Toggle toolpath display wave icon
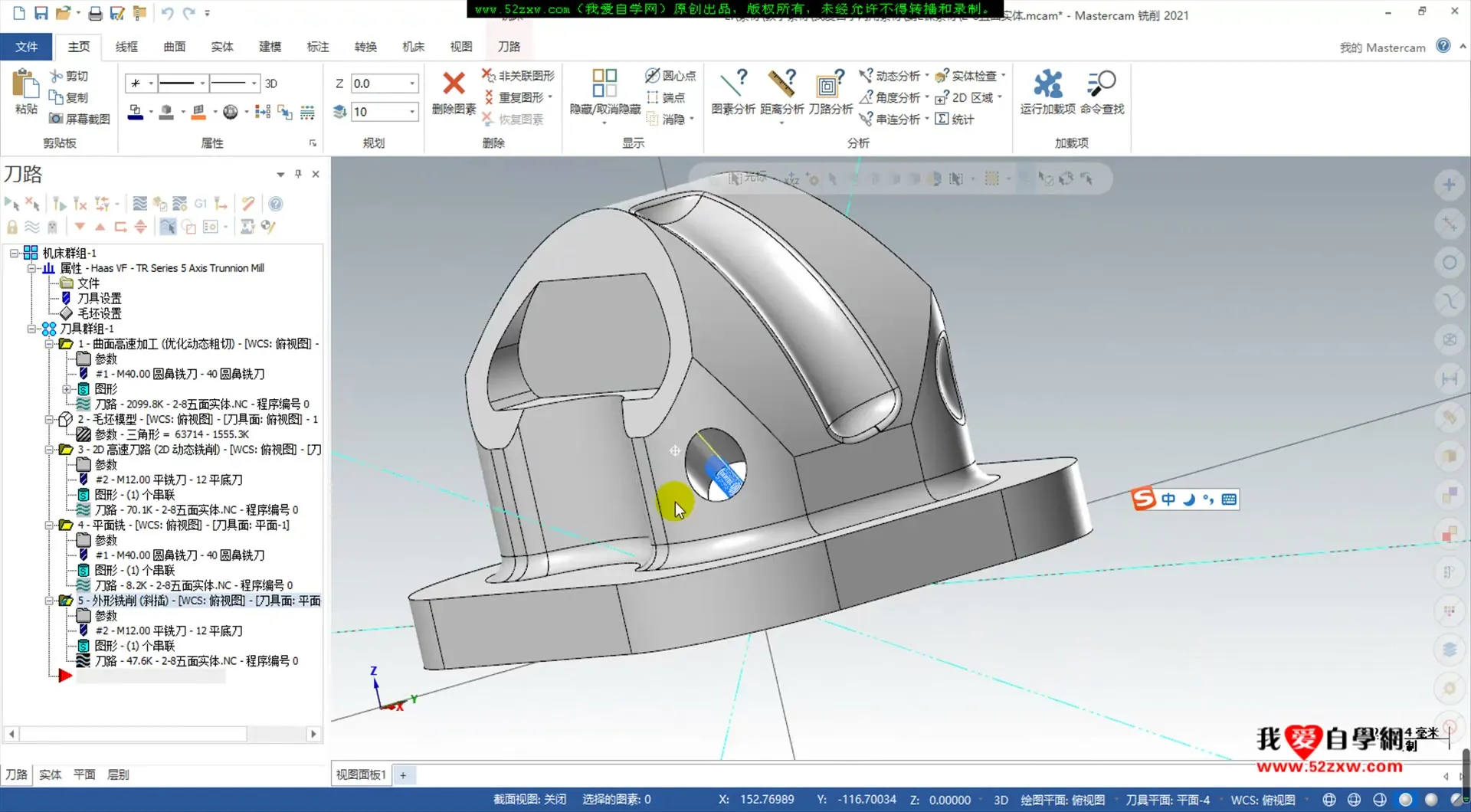This screenshot has width=1471, height=812. point(31,227)
